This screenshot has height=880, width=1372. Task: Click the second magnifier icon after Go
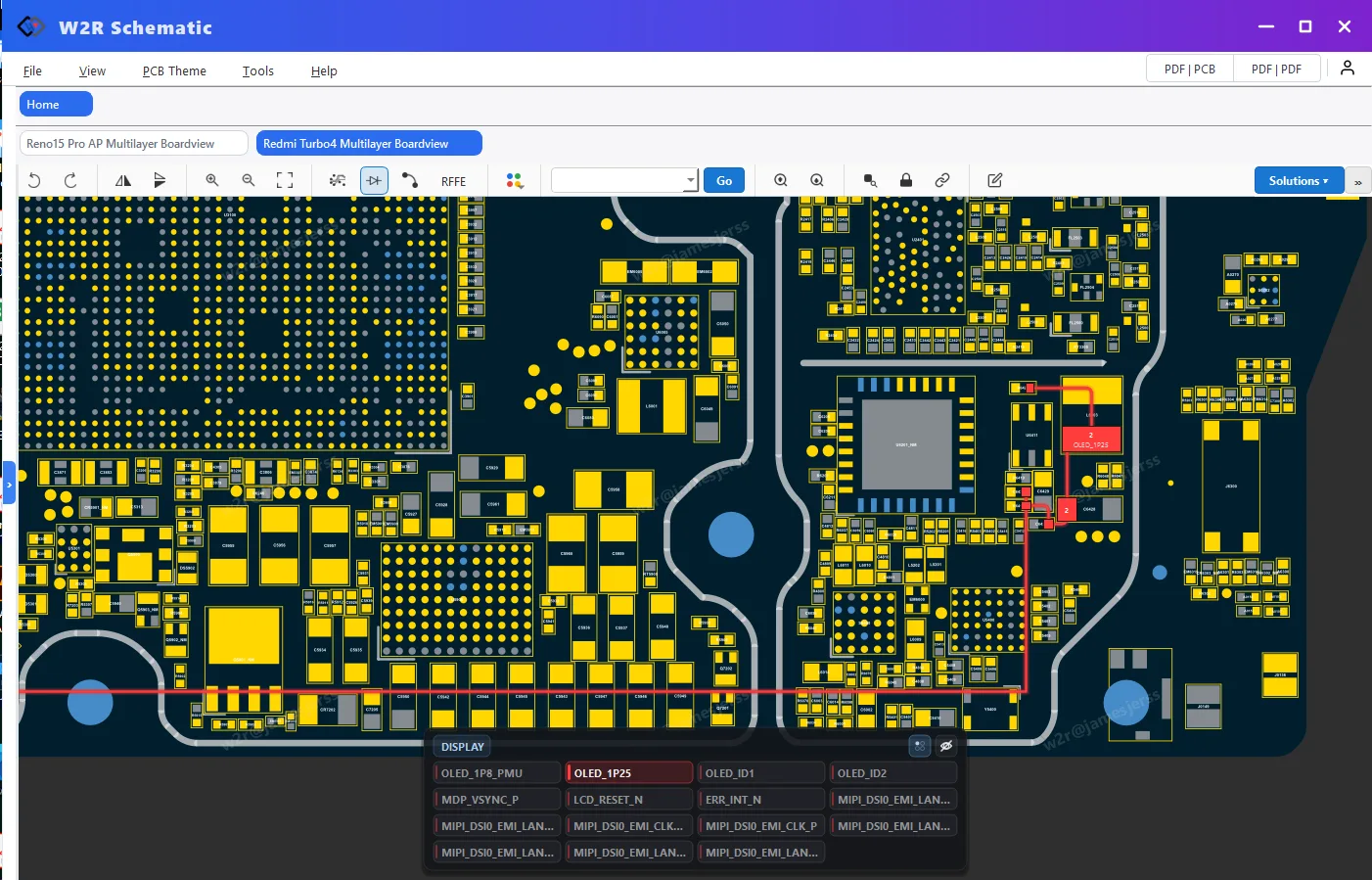[x=817, y=180]
